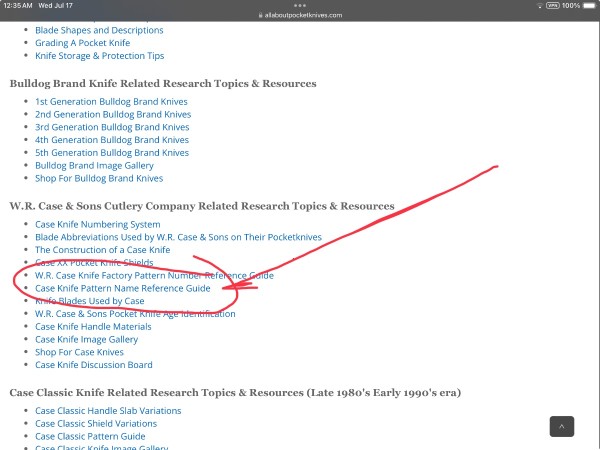600x450 pixels.
Task: Tap the three-dots multitasking icon
Action: click(x=300, y=5)
